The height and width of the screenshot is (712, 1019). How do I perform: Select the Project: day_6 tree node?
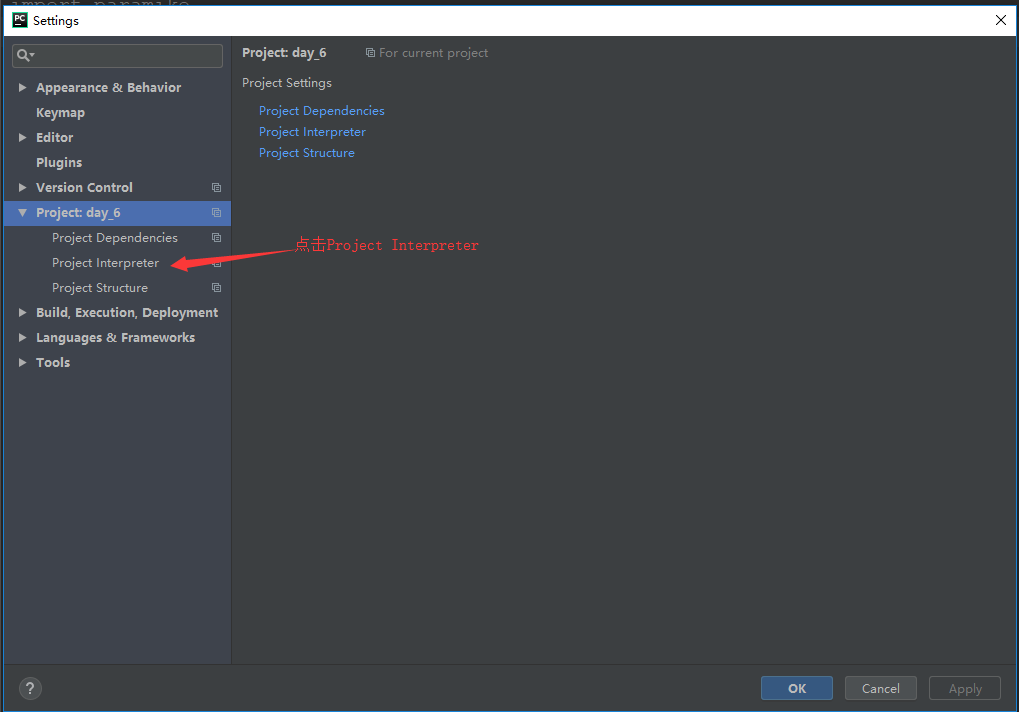78,213
